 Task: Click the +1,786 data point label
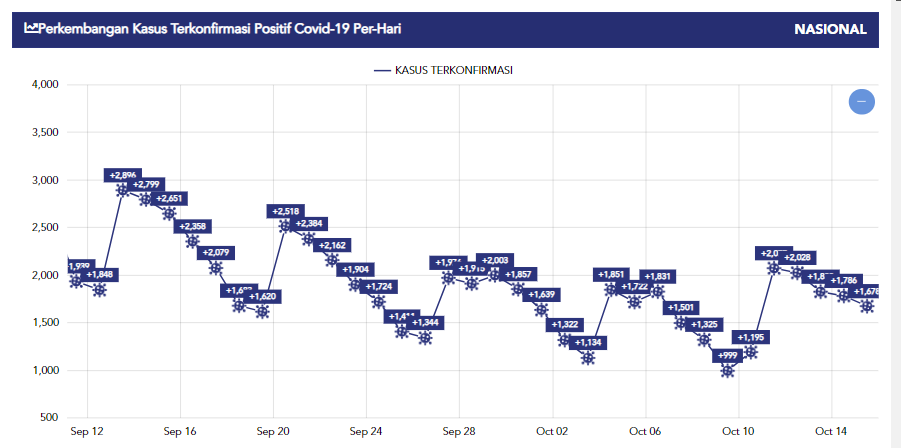[x=844, y=280]
